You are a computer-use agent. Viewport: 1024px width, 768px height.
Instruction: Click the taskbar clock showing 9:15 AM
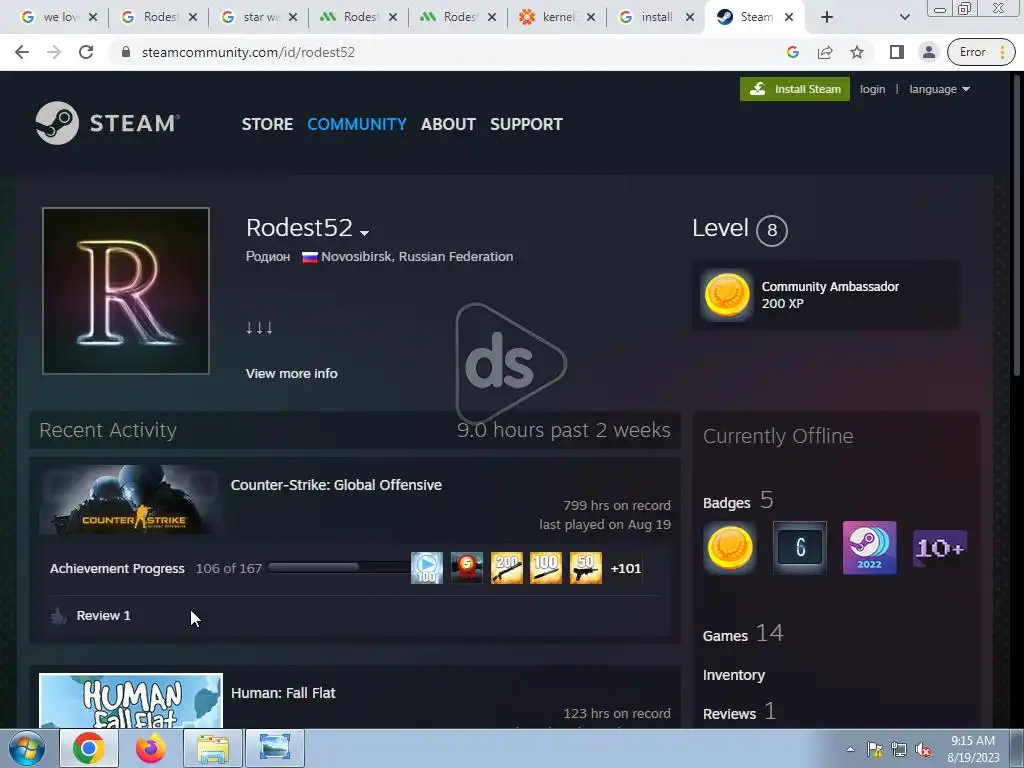[x=973, y=749]
